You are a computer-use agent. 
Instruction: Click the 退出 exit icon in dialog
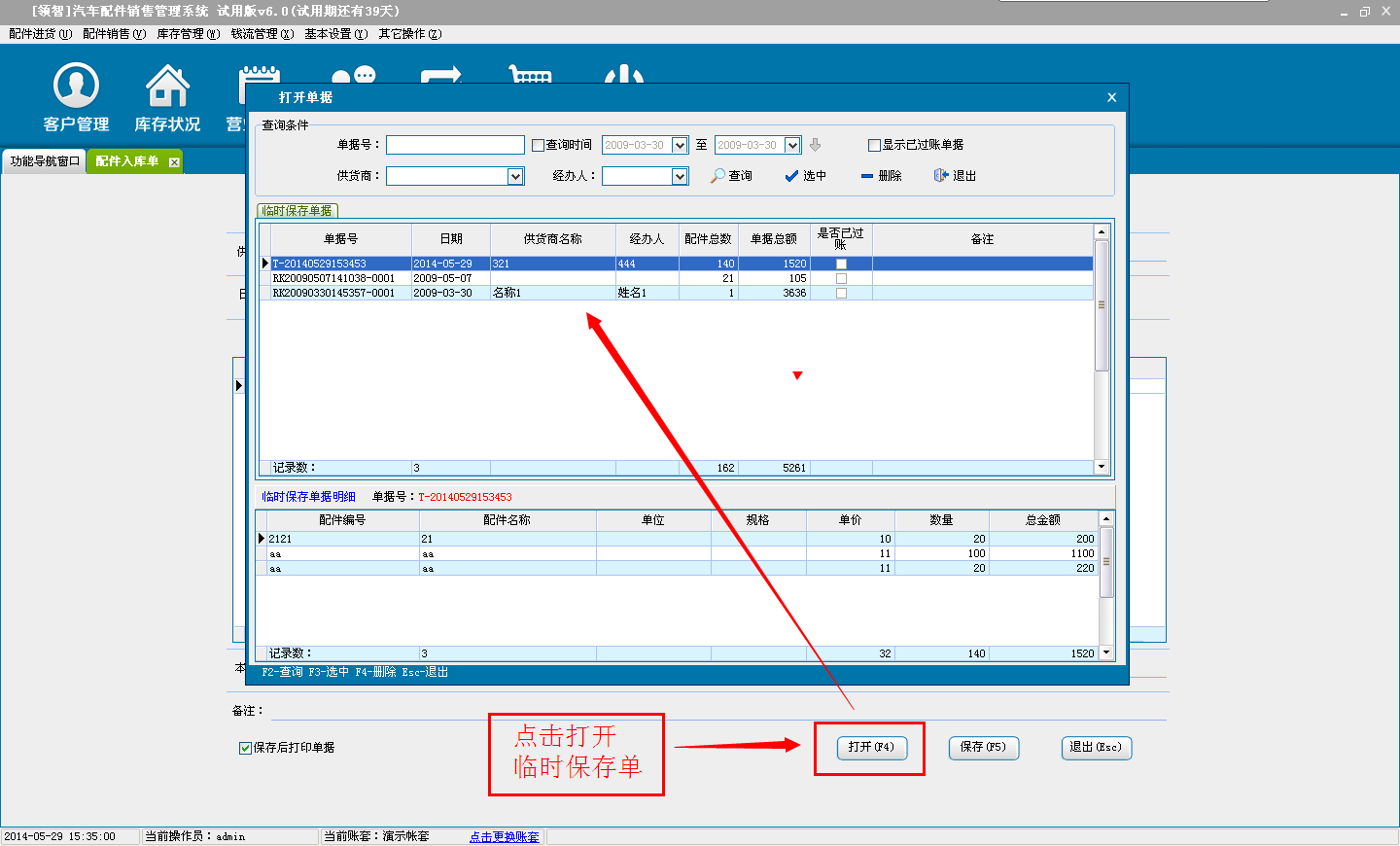[940, 176]
